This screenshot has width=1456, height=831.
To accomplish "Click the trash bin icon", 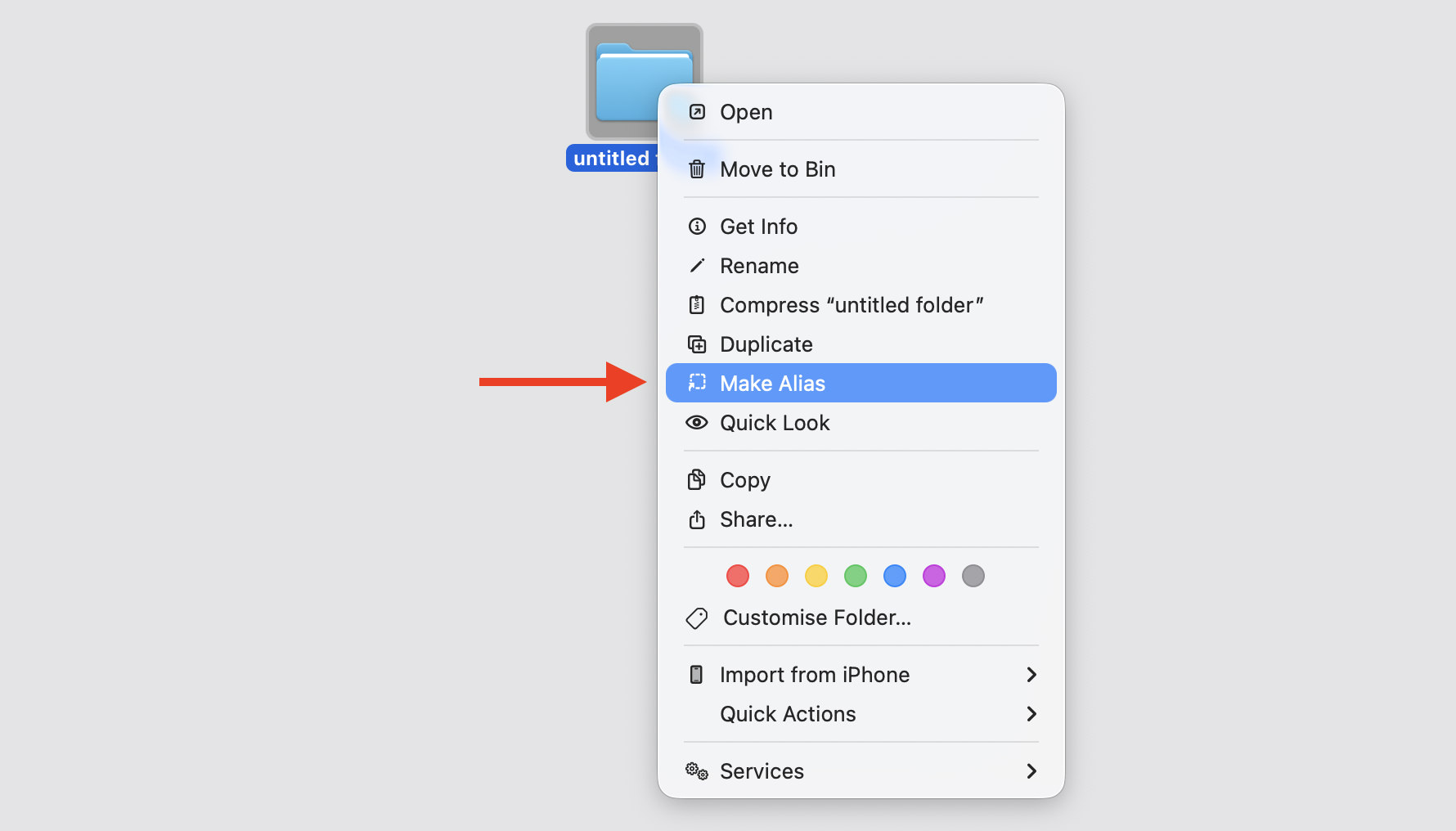I will [697, 169].
